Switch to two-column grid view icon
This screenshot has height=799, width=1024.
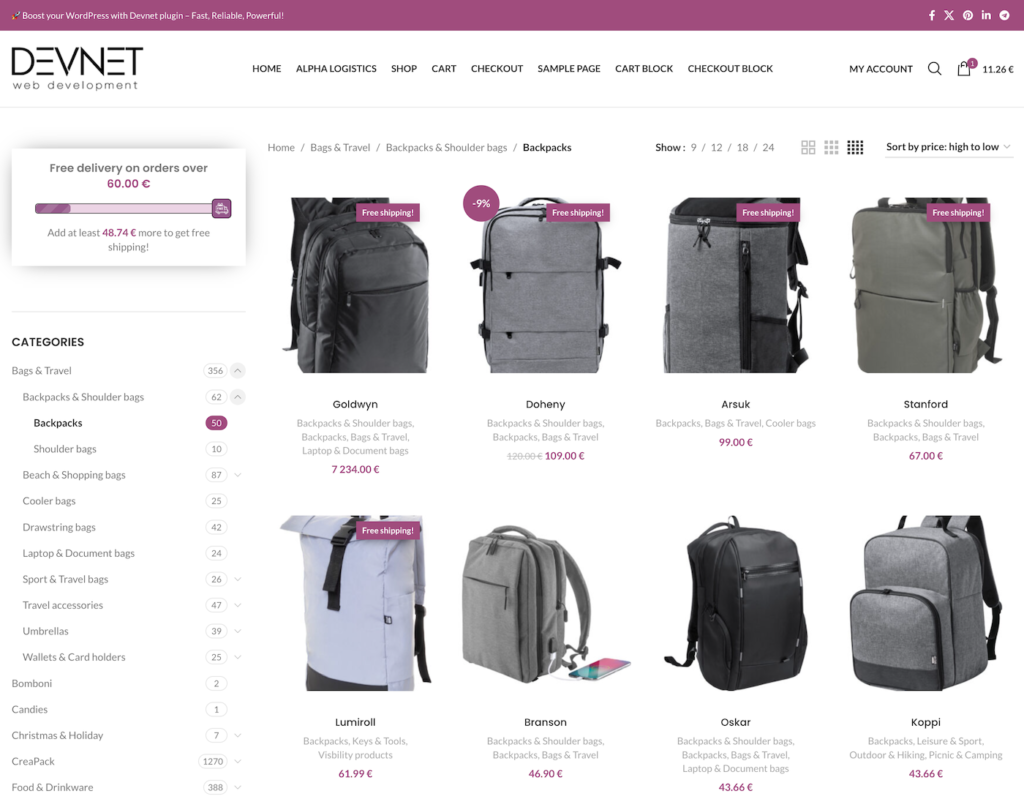[x=808, y=147]
